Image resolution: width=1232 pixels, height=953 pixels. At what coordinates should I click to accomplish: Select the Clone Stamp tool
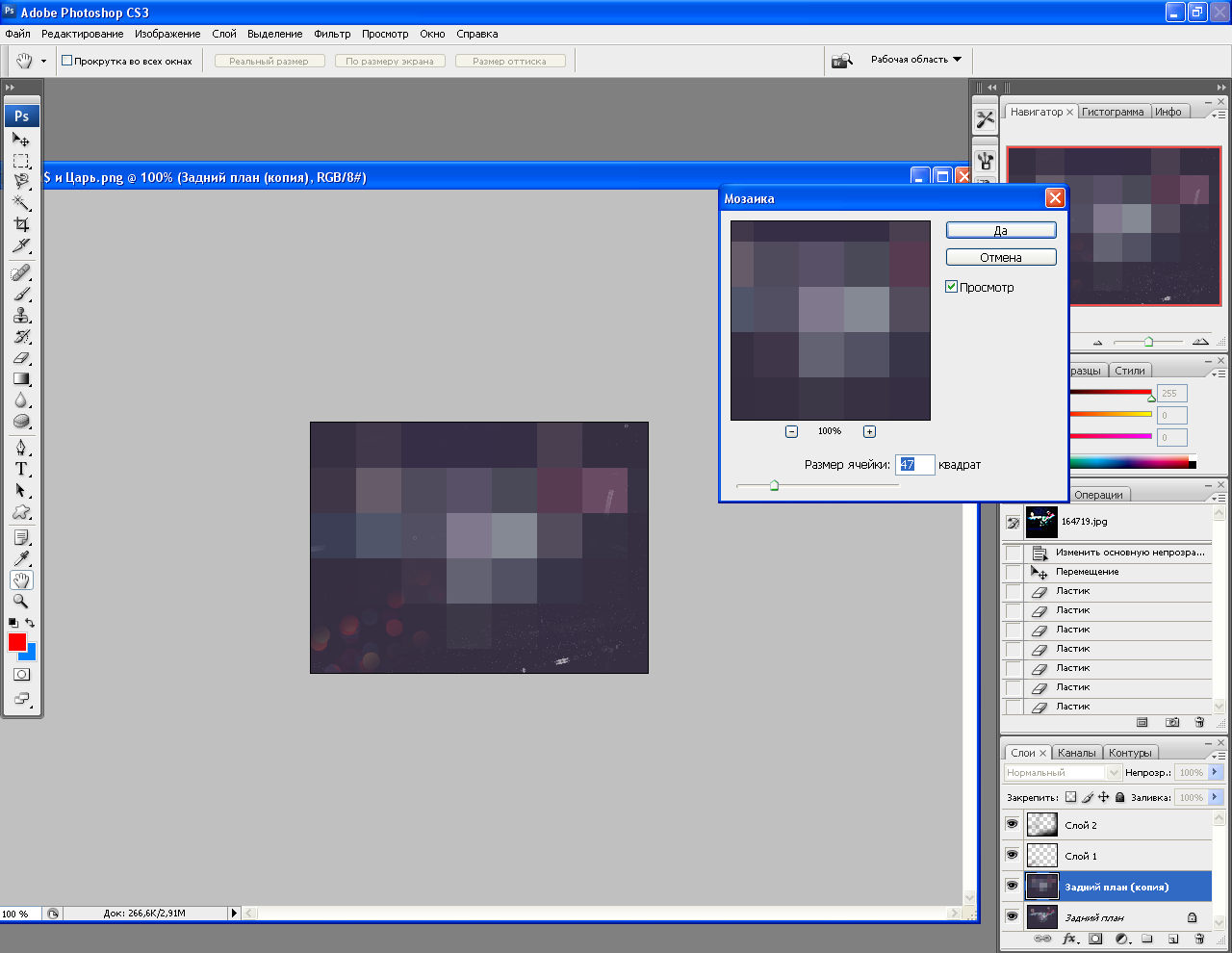point(21,316)
